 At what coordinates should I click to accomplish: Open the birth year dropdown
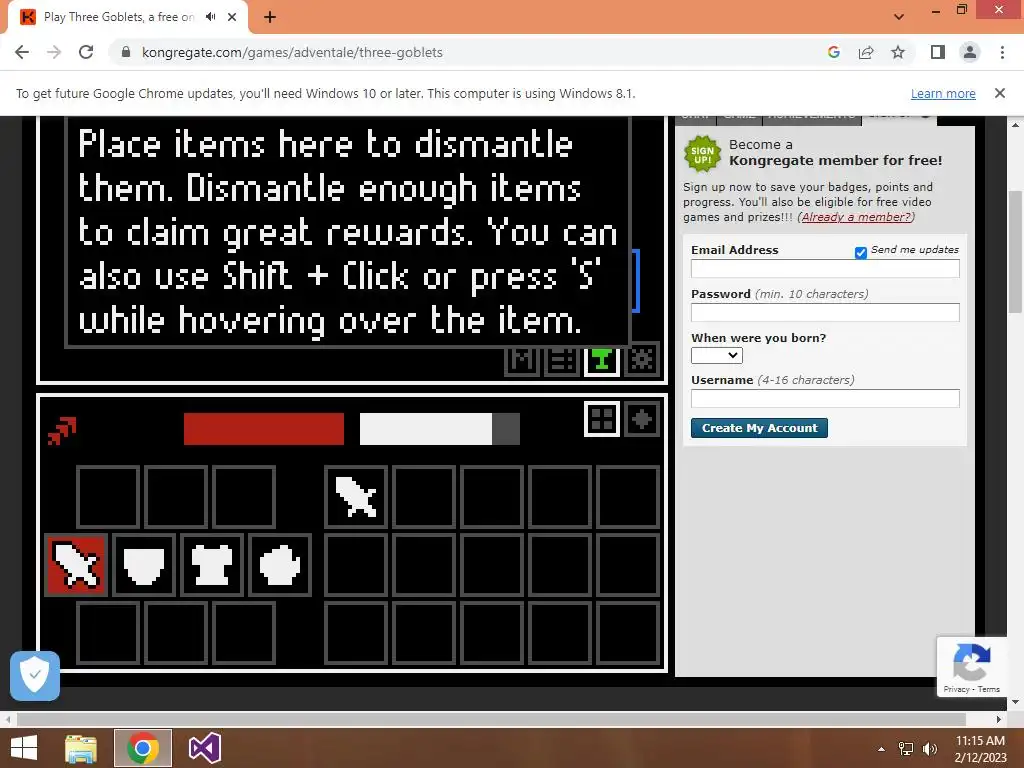tap(716, 355)
